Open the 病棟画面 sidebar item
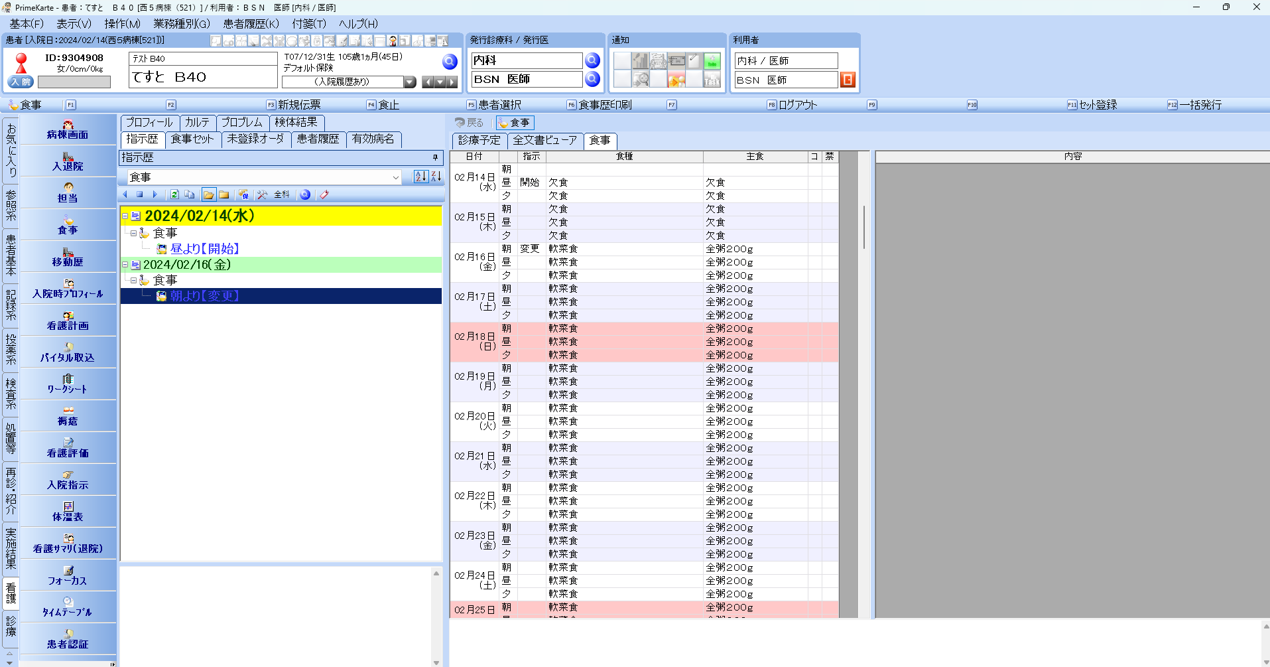The width and height of the screenshot is (1270, 667). click(67, 131)
